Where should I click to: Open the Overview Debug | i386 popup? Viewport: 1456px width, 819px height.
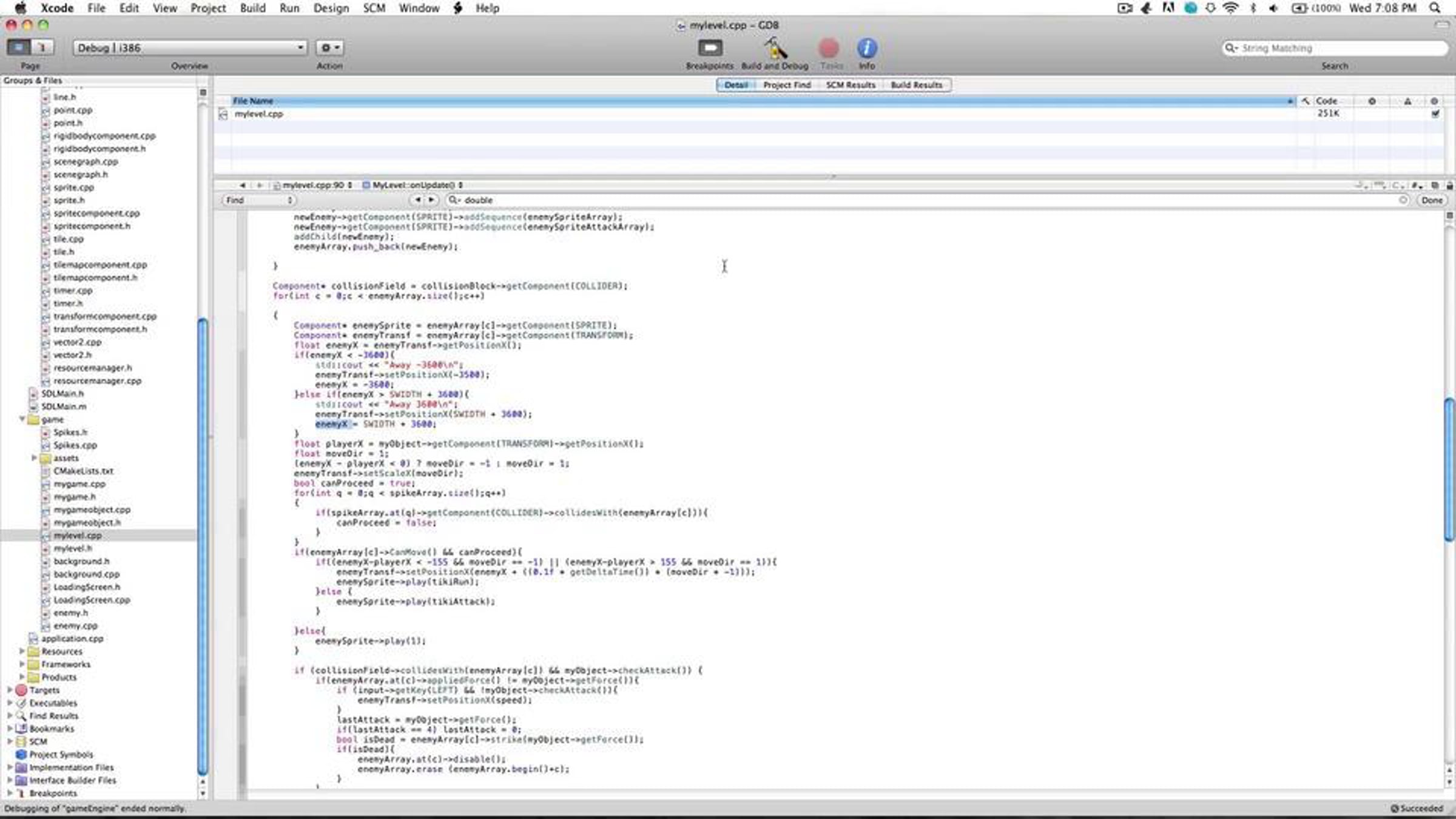click(190, 47)
